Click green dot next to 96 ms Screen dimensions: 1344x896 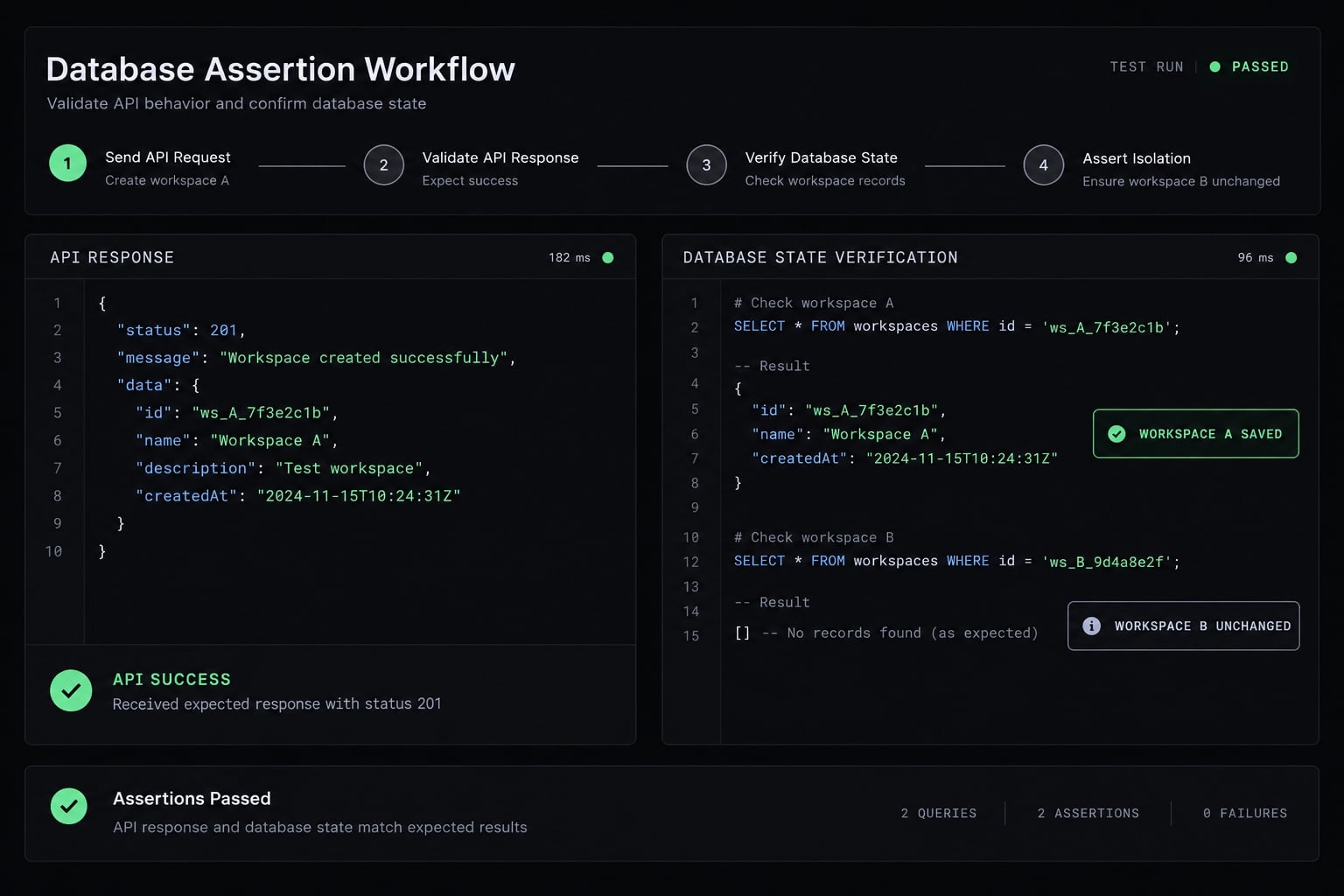point(1291,257)
